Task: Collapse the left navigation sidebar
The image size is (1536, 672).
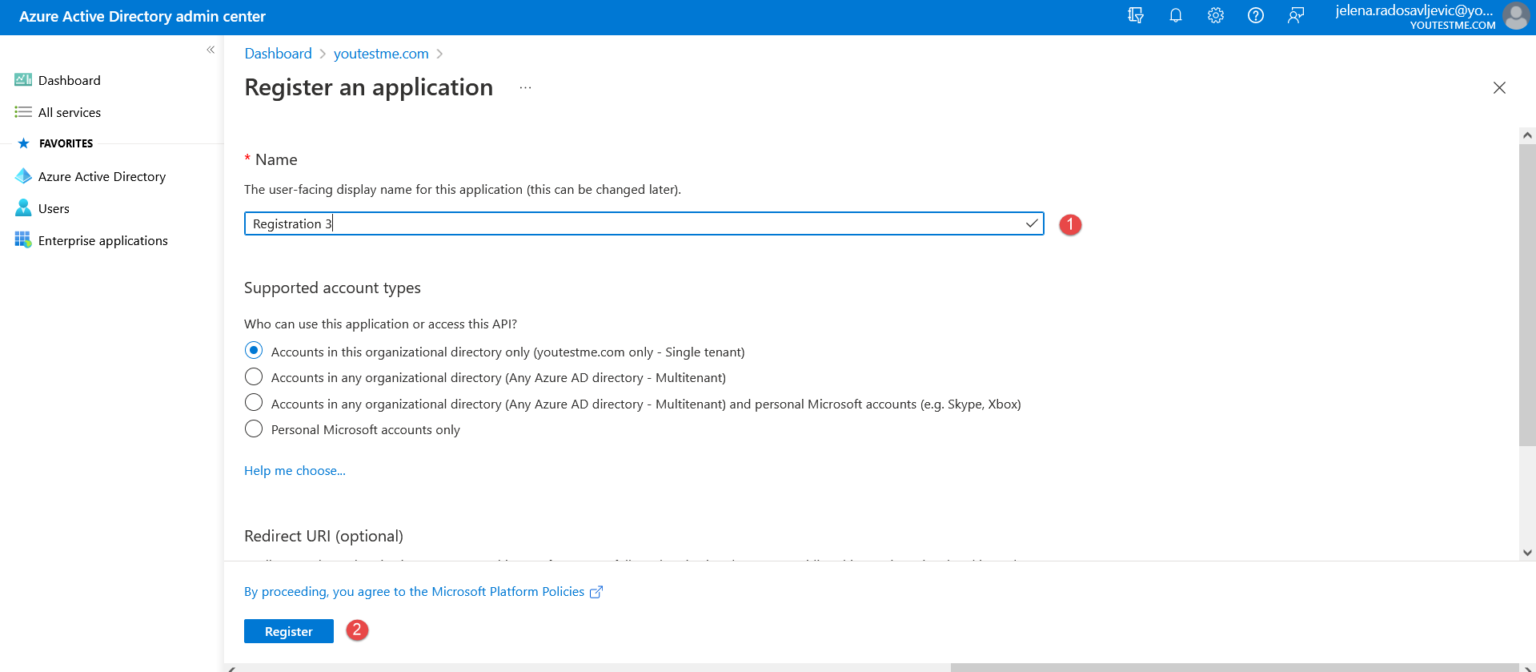Action: click(x=210, y=49)
